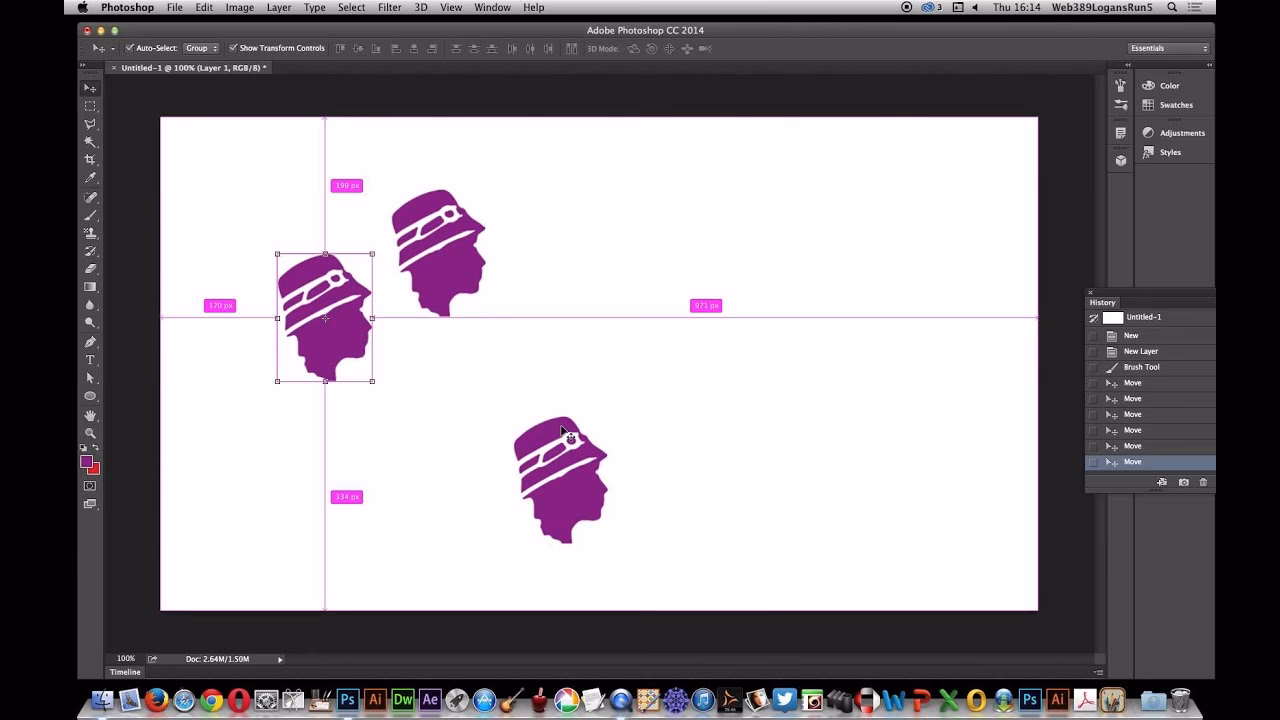Open the Adjustments panel
This screenshot has height=720, width=1280.
coord(1180,132)
